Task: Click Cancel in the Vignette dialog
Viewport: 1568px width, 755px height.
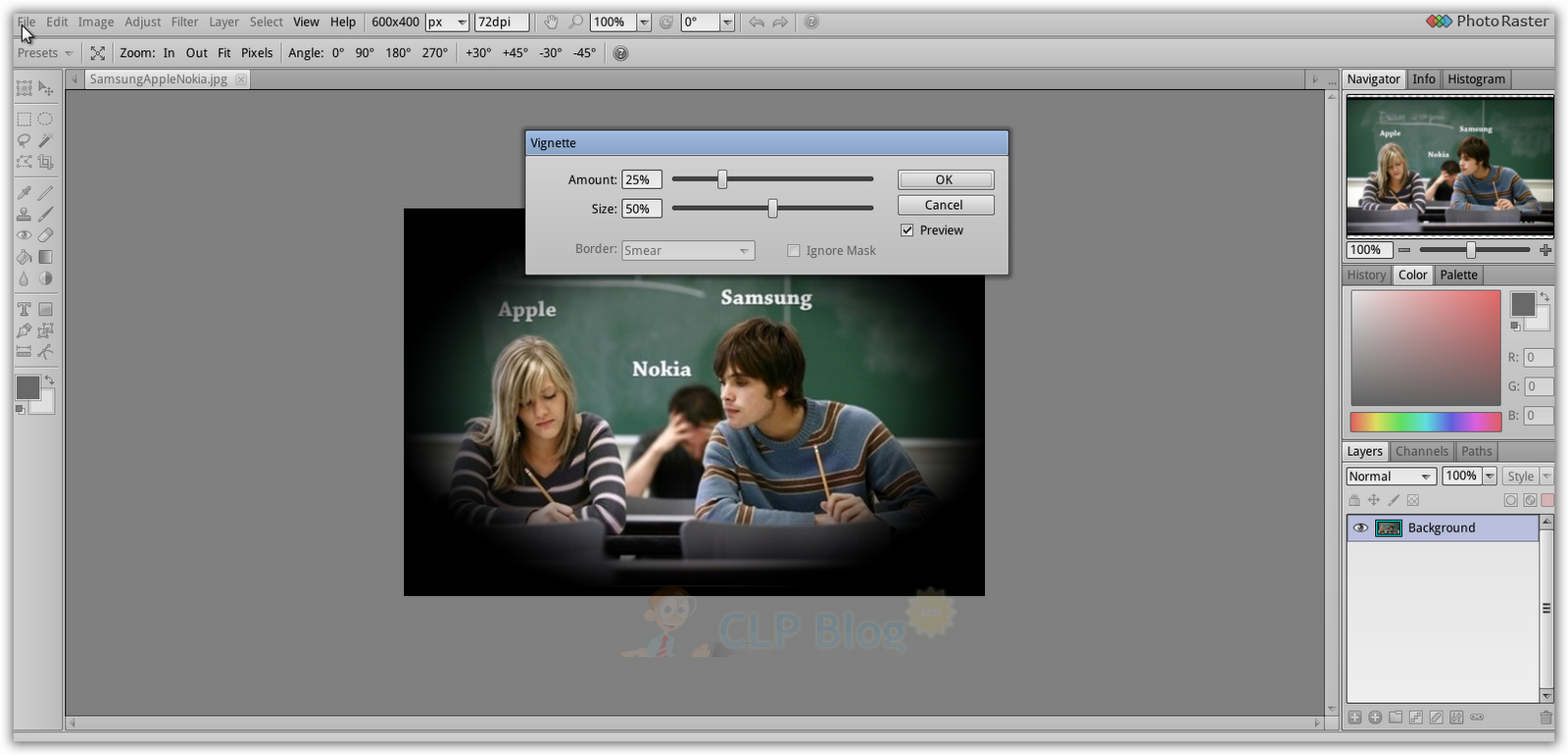Action: click(x=946, y=205)
